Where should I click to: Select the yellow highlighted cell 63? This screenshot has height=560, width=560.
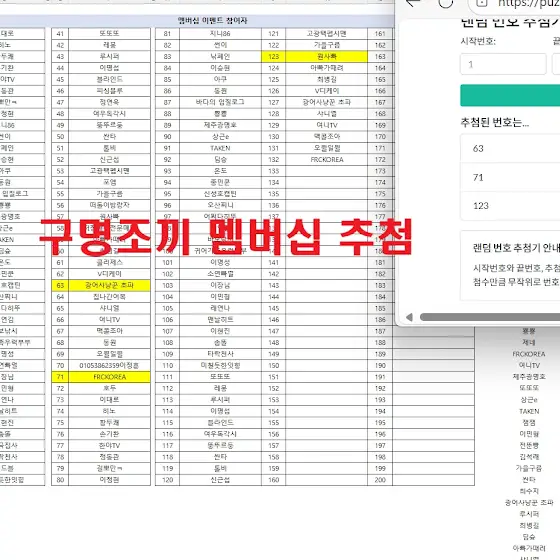[x=60, y=285]
